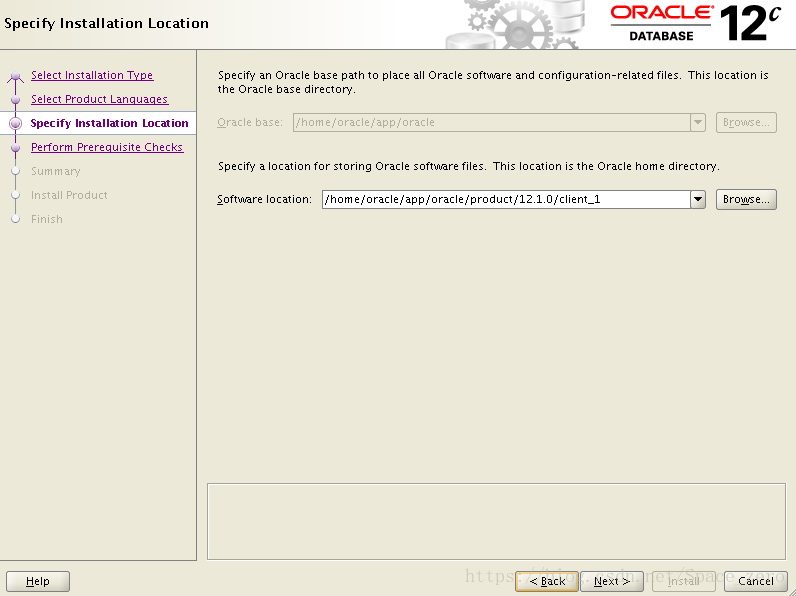Open the Help dialog
Image resolution: width=796 pixels, height=596 pixels.
[x=38, y=581]
